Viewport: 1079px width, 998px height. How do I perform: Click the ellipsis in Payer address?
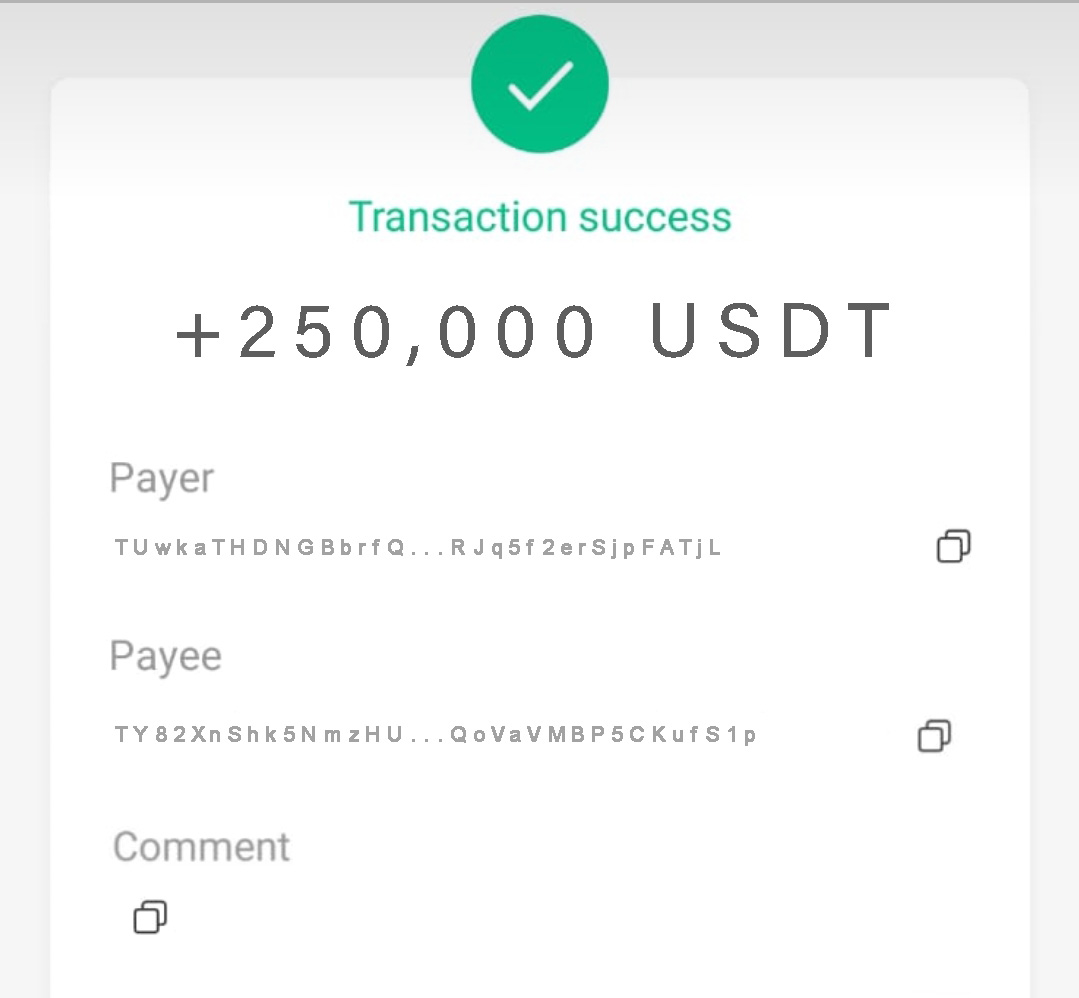pyautogui.click(x=427, y=553)
